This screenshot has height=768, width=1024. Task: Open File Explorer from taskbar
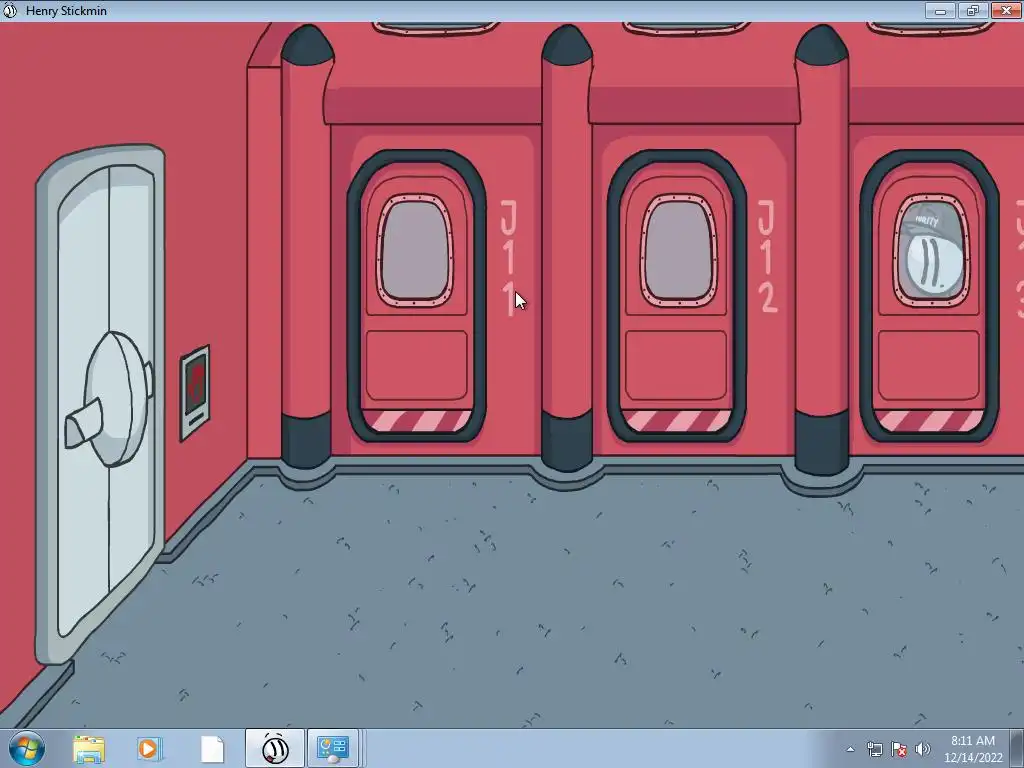pyautogui.click(x=89, y=749)
